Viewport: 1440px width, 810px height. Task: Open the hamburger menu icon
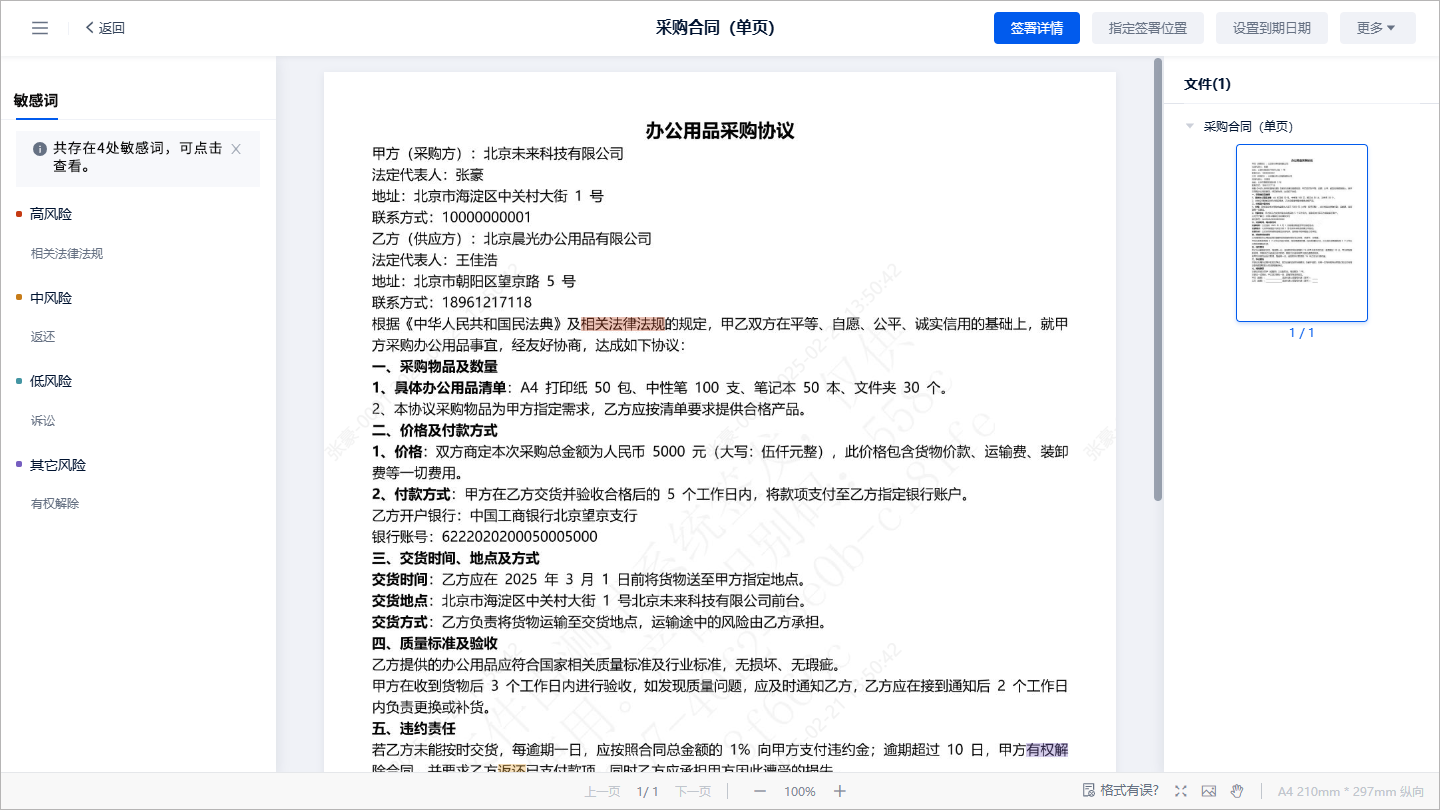pyautogui.click(x=40, y=28)
